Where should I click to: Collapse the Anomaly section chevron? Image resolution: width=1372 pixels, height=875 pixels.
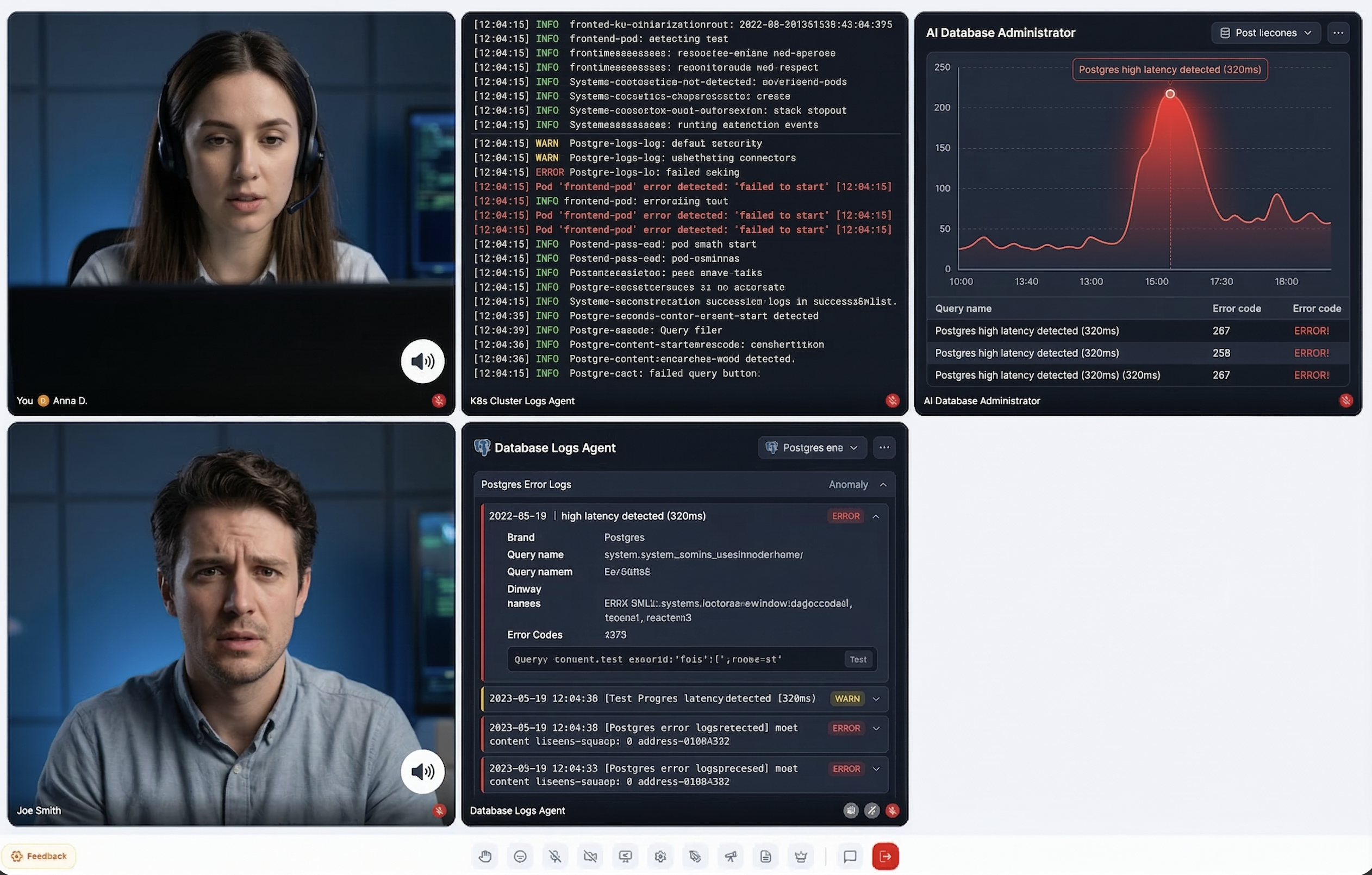coord(883,485)
